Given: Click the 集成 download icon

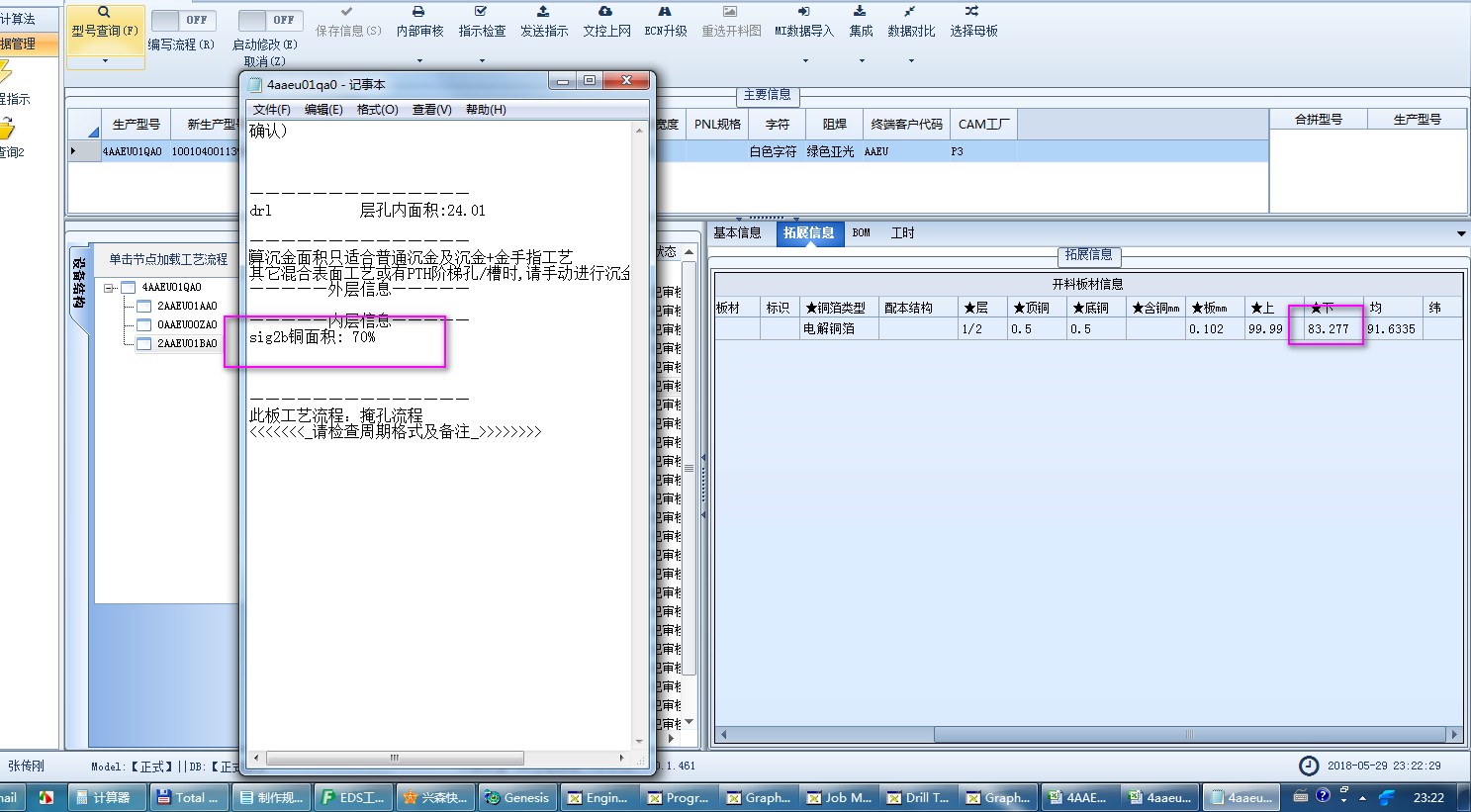Looking at the screenshot, I should point(860,11).
